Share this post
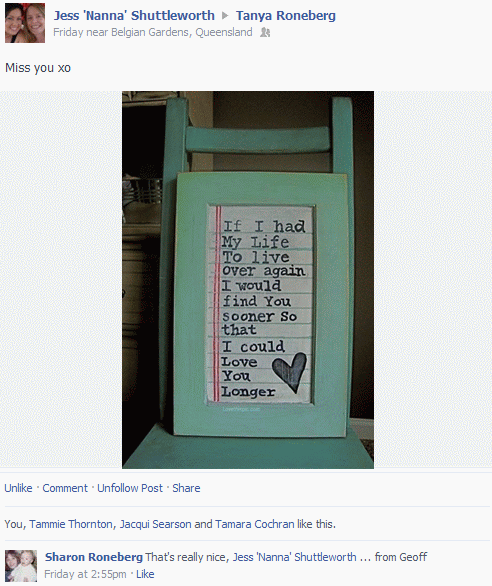Image resolution: width=492 pixels, height=586 pixels. pos(186,488)
